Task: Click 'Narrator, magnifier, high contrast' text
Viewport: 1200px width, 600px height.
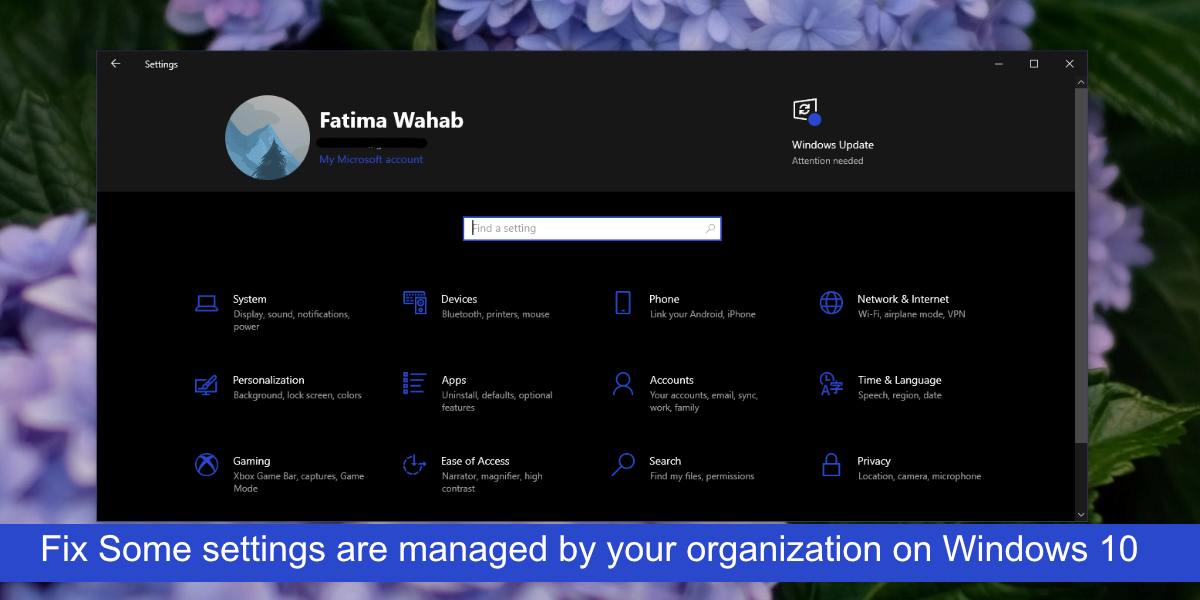Action: tap(492, 483)
